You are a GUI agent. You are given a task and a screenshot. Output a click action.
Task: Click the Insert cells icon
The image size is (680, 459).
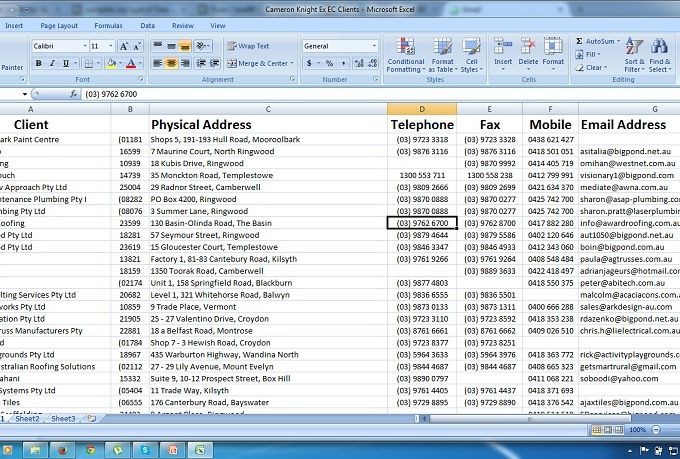(503, 50)
